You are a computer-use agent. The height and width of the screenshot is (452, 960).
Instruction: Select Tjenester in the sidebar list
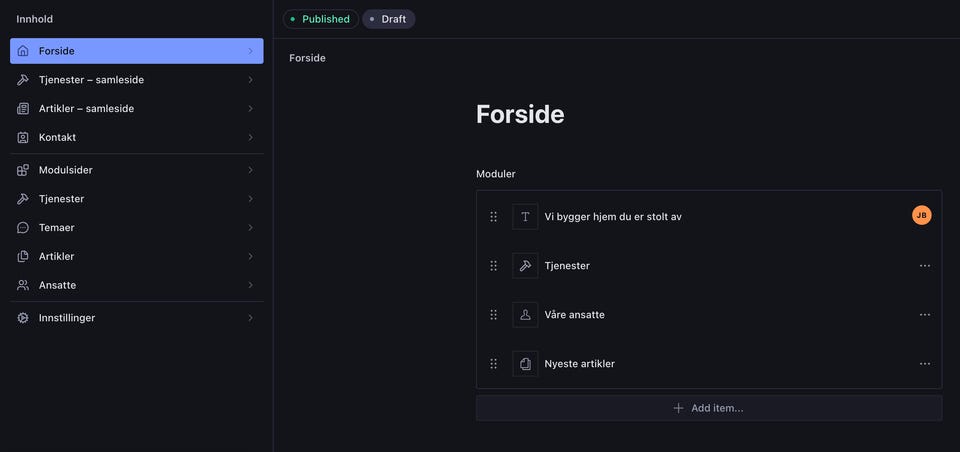61,199
